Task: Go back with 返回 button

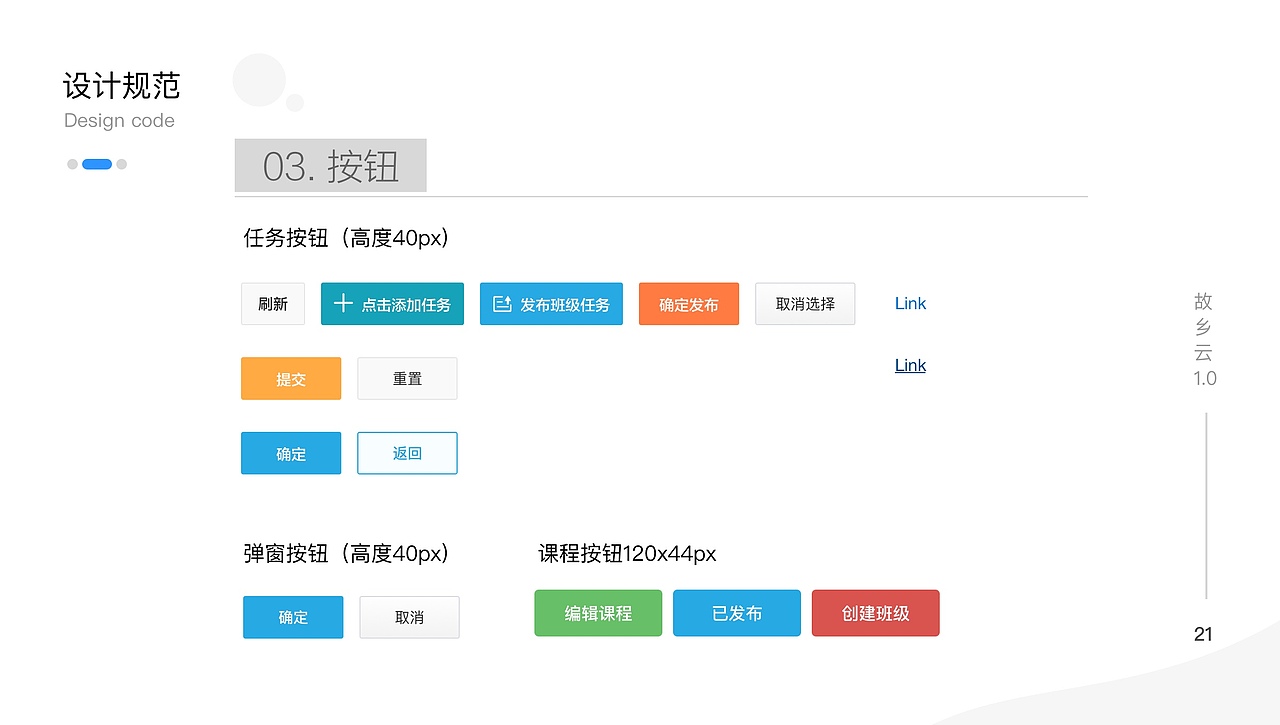Action: pyautogui.click(x=407, y=453)
